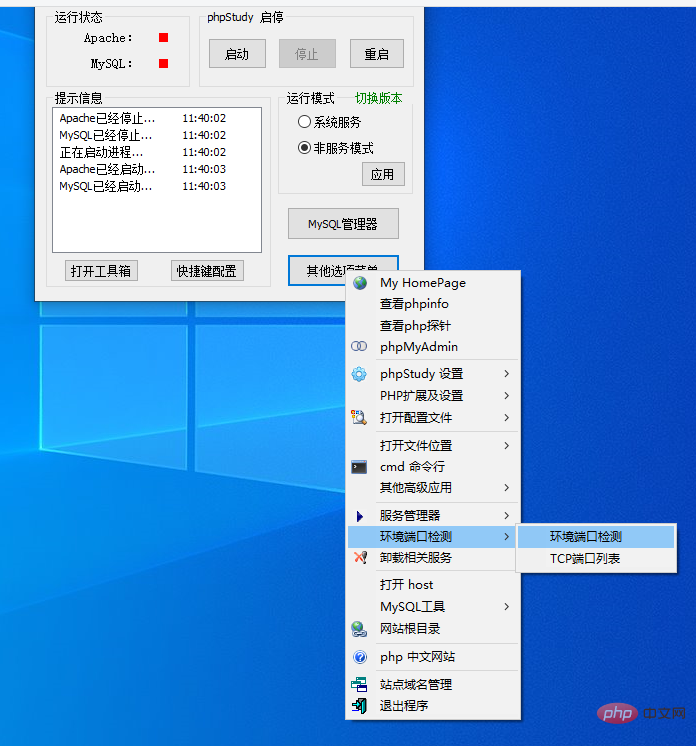Select log row MySQL已经停止 11:40:02
The height and width of the screenshot is (746, 696).
click(x=143, y=135)
